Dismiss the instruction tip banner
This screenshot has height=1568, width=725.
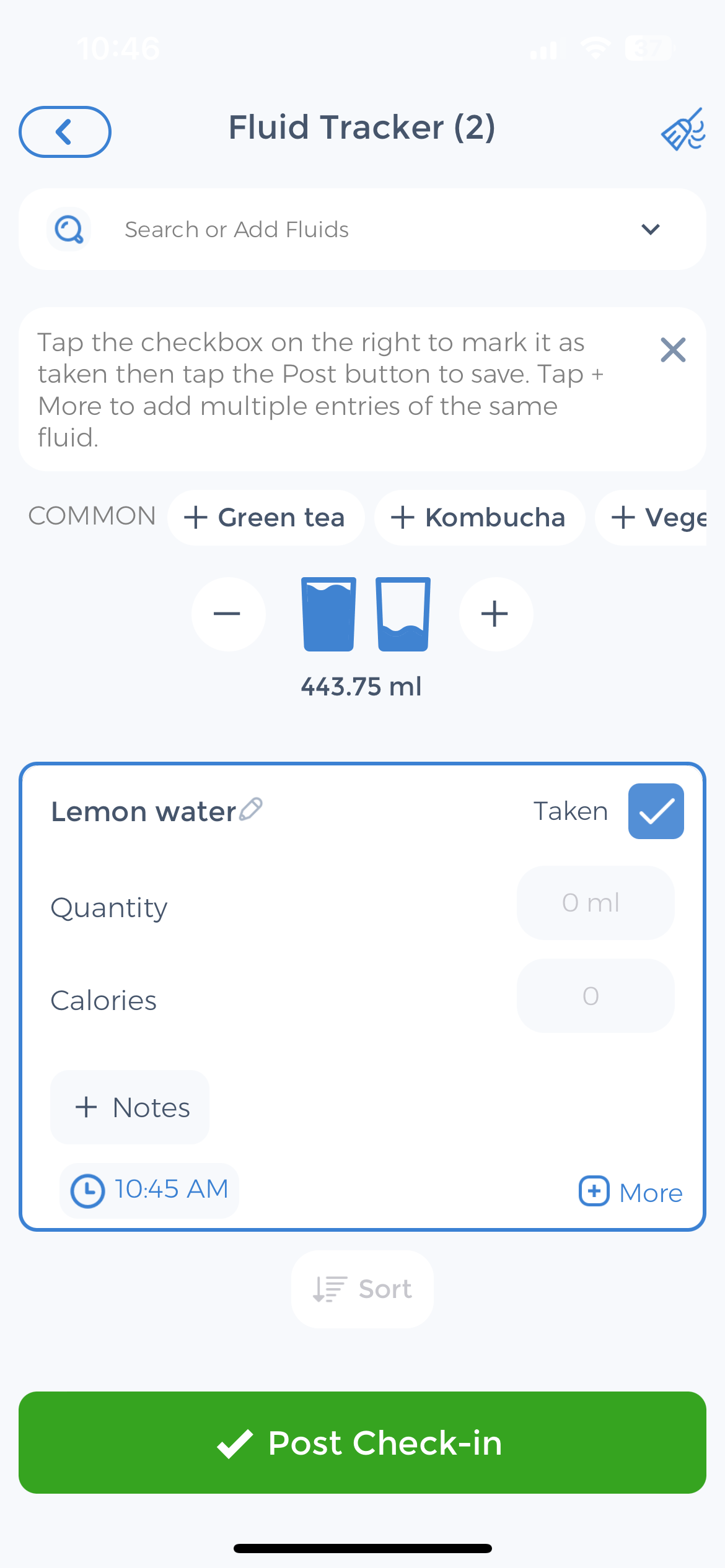point(673,350)
